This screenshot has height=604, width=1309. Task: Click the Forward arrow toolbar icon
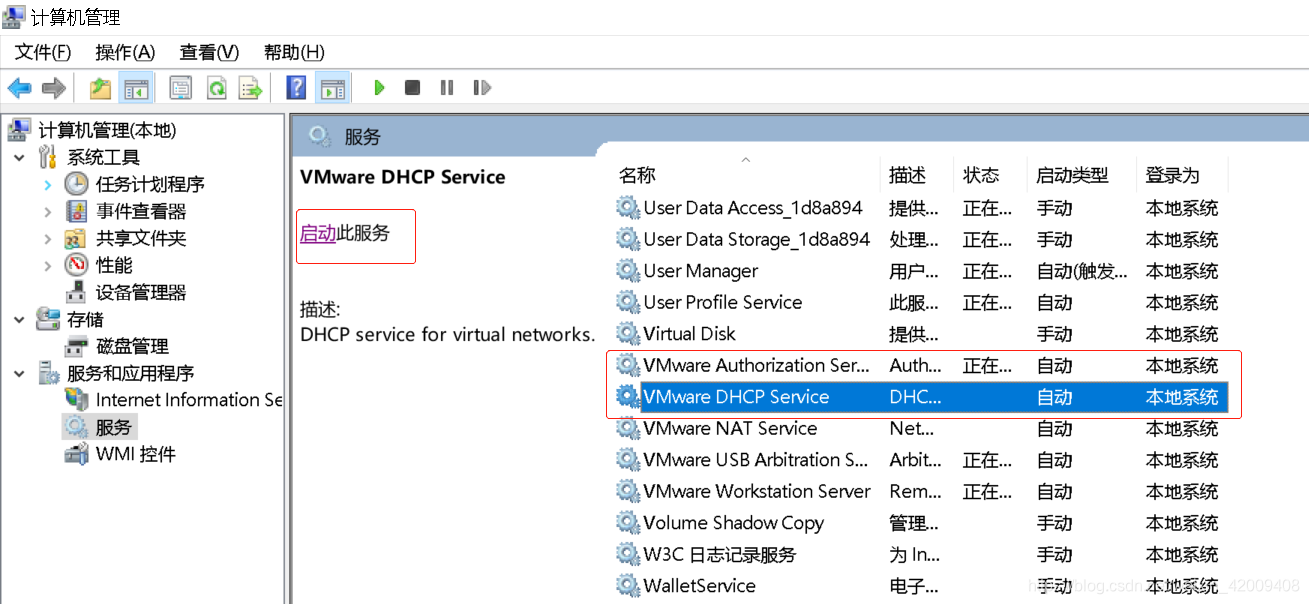[53, 88]
